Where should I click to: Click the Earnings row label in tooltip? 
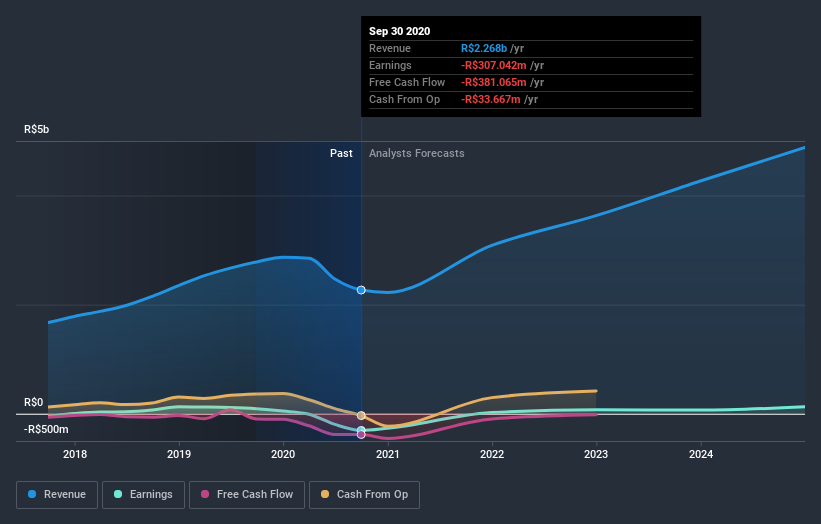[390, 65]
